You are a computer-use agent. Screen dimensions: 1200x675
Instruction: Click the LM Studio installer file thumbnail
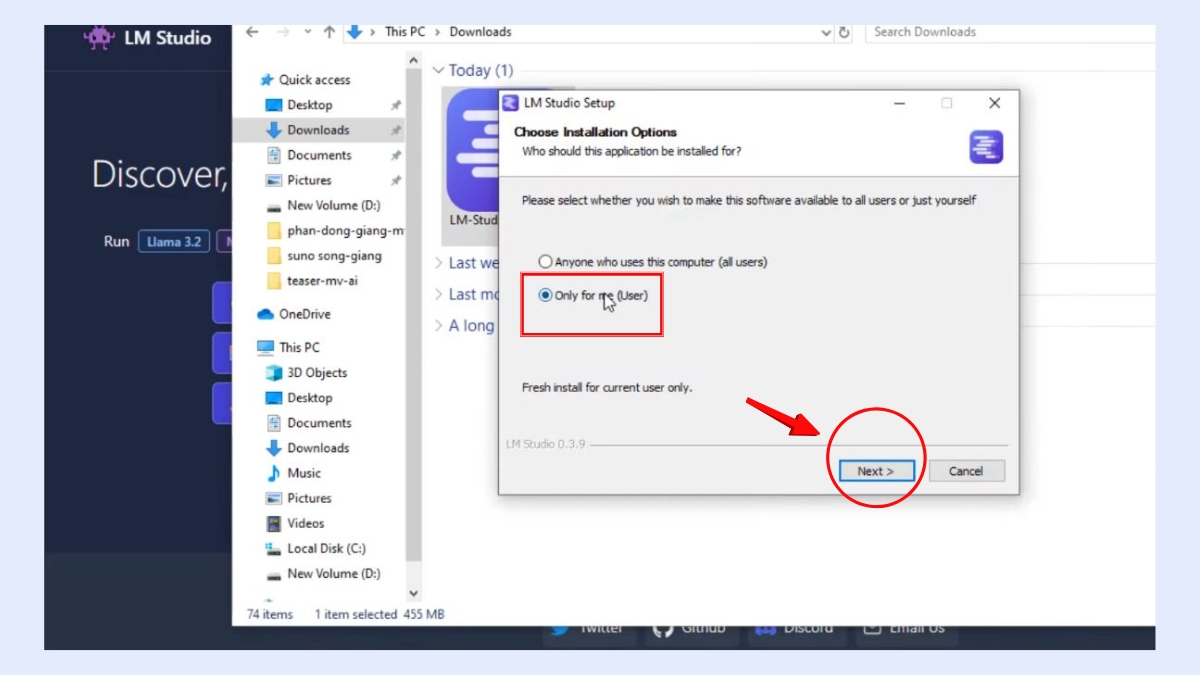(472, 150)
